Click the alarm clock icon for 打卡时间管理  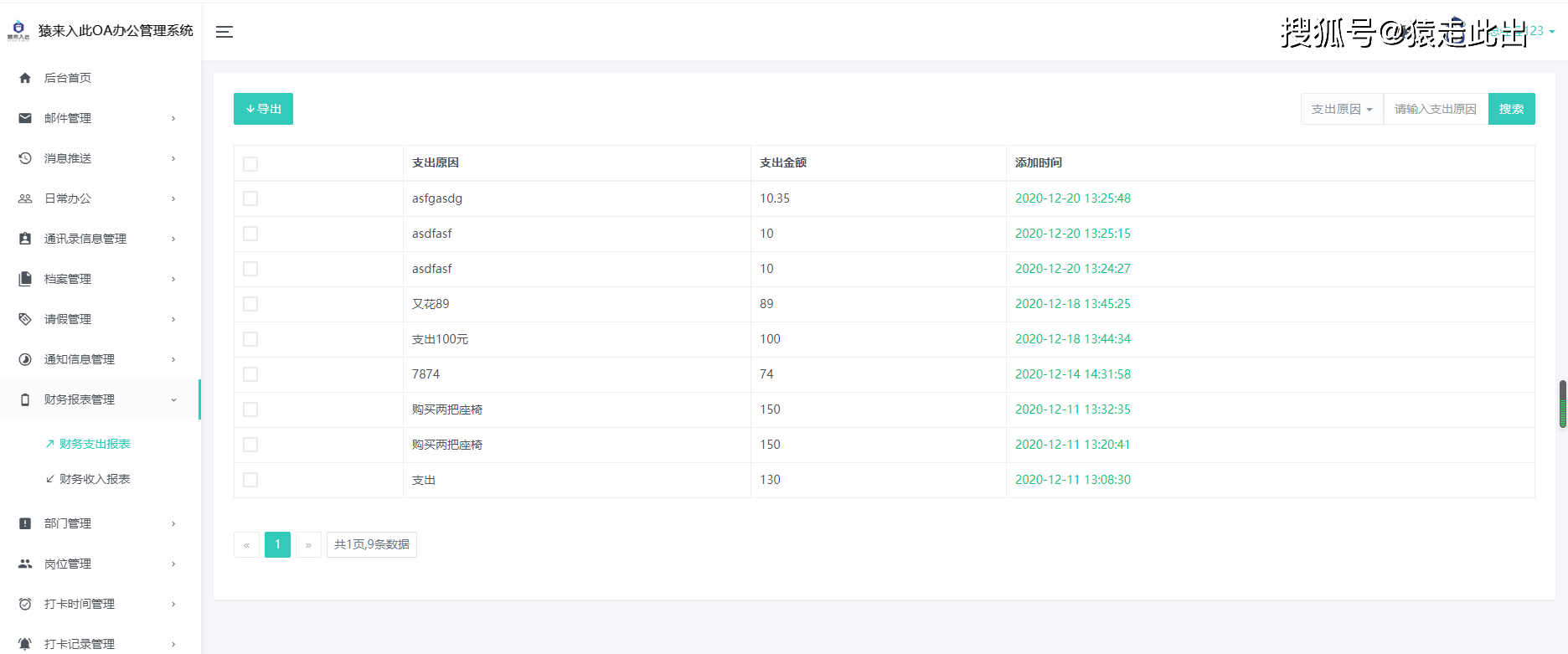25,604
